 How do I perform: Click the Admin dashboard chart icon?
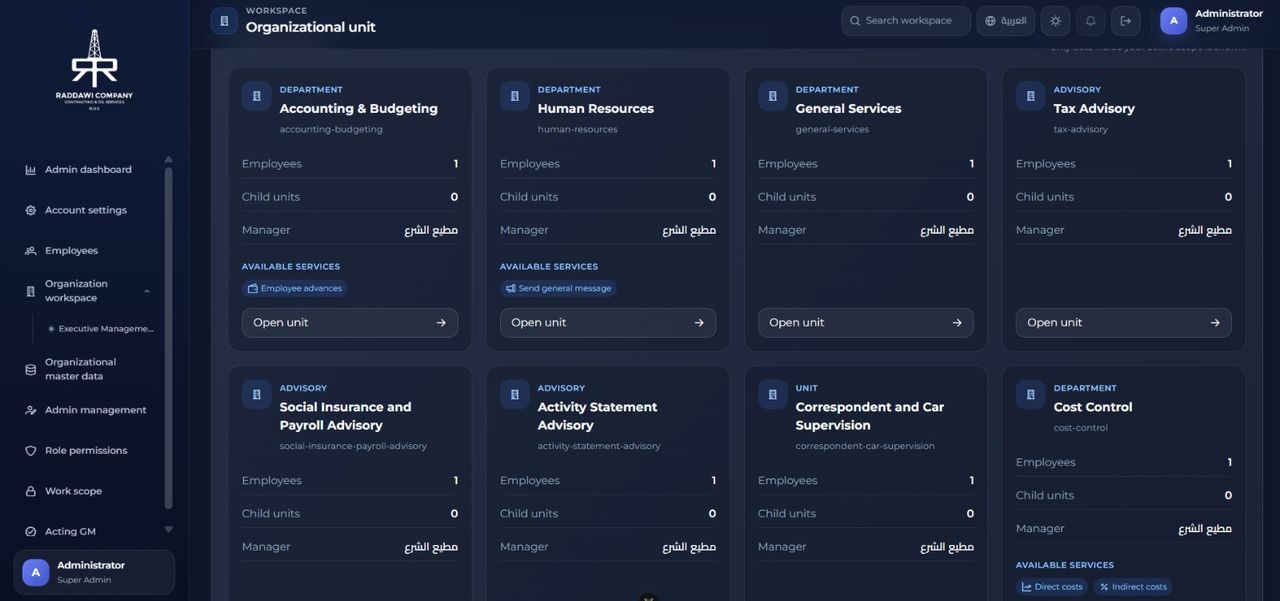[30, 170]
